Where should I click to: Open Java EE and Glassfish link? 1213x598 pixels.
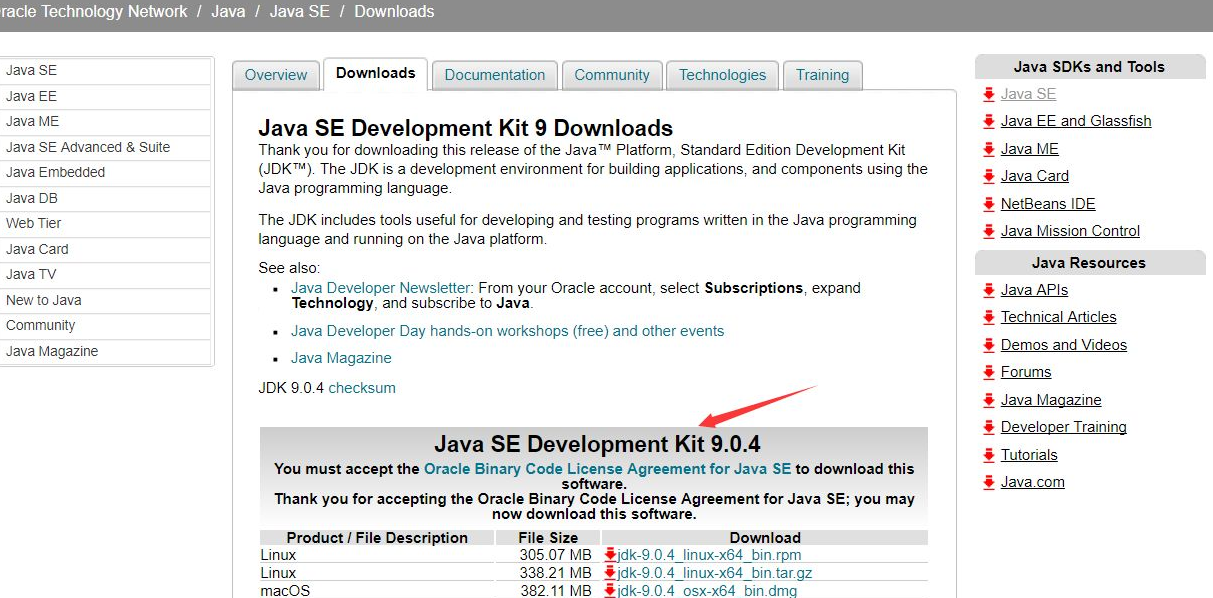pos(1076,121)
